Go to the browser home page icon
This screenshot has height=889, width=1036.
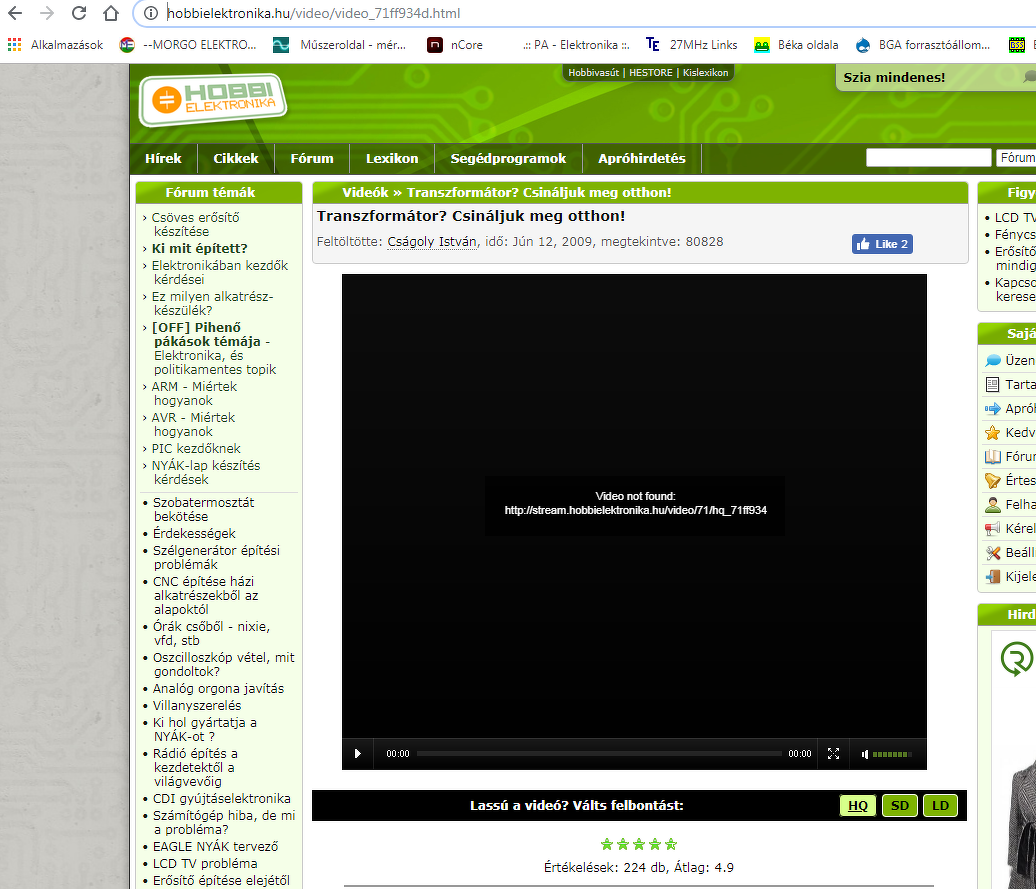(110, 13)
